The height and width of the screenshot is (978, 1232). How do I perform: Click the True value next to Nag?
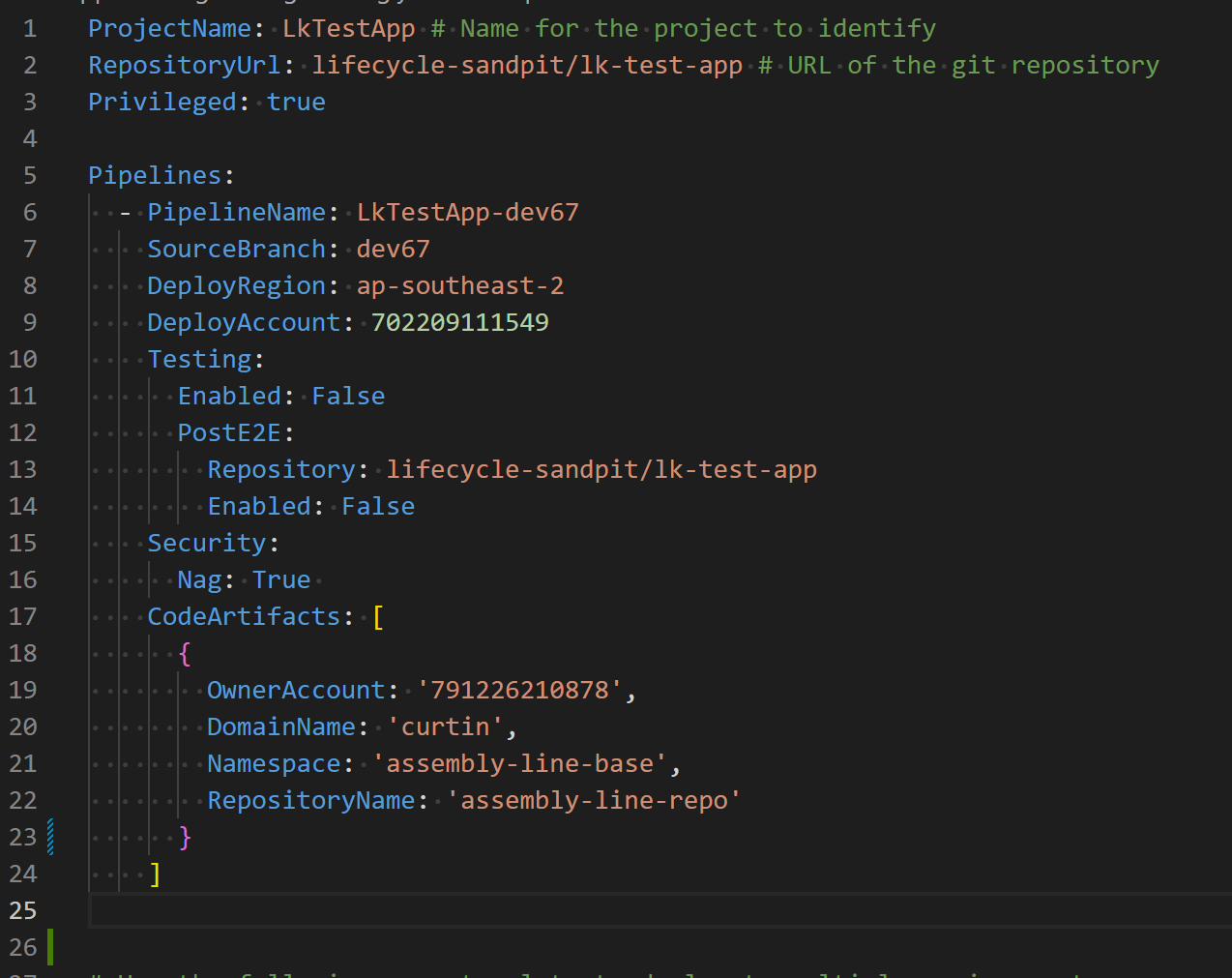(x=281, y=579)
